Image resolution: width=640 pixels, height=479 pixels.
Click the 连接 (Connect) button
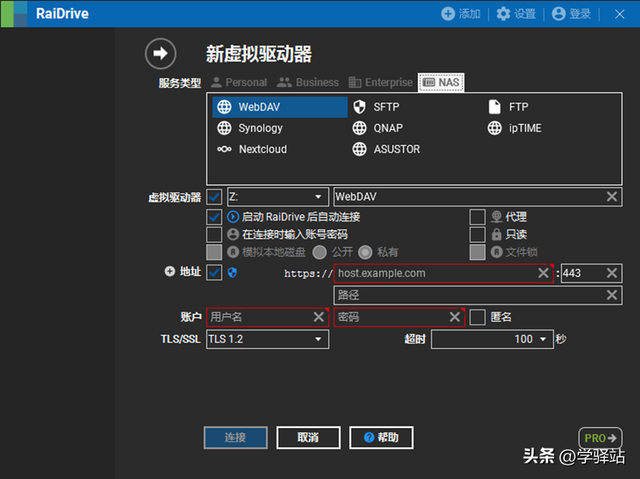click(x=236, y=438)
